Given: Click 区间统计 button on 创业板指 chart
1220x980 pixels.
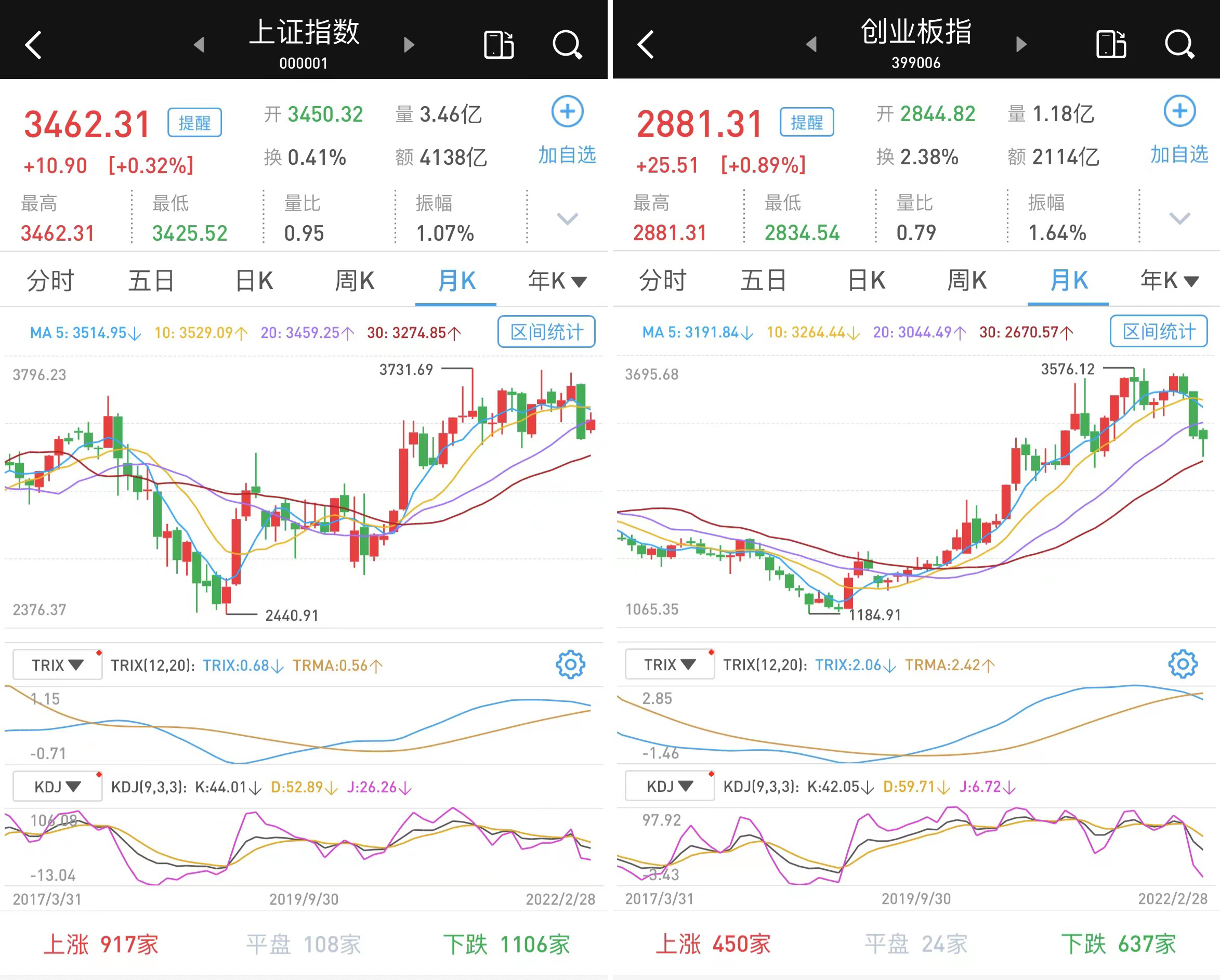Looking at the screenshot, I should coord(1158,332).
